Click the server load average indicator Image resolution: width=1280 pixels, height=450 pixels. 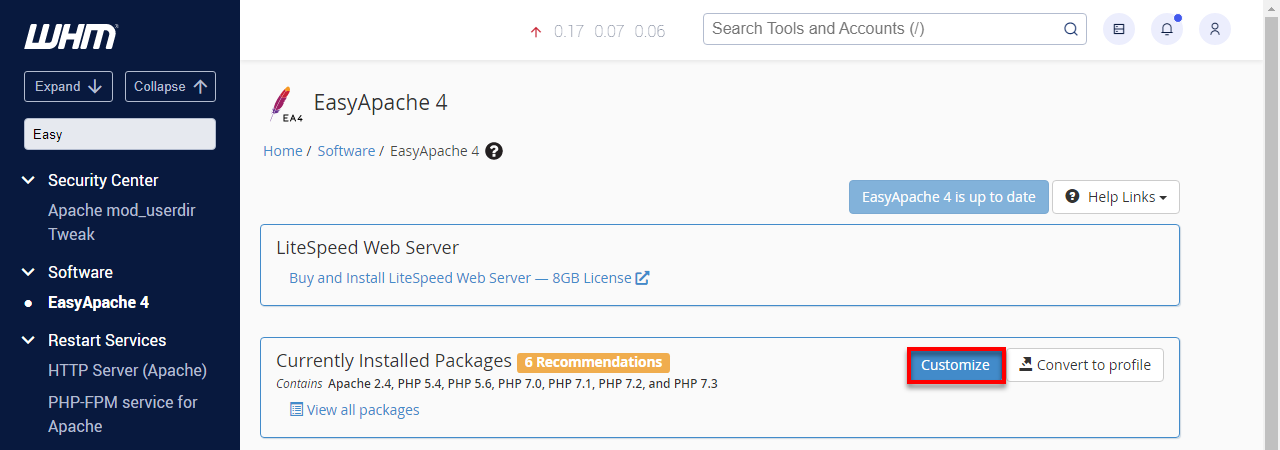pos(598,31)
